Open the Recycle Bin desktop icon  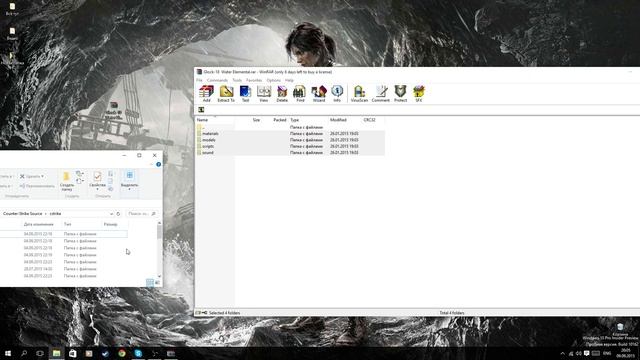pyautogui.click(x=620, y=329)
